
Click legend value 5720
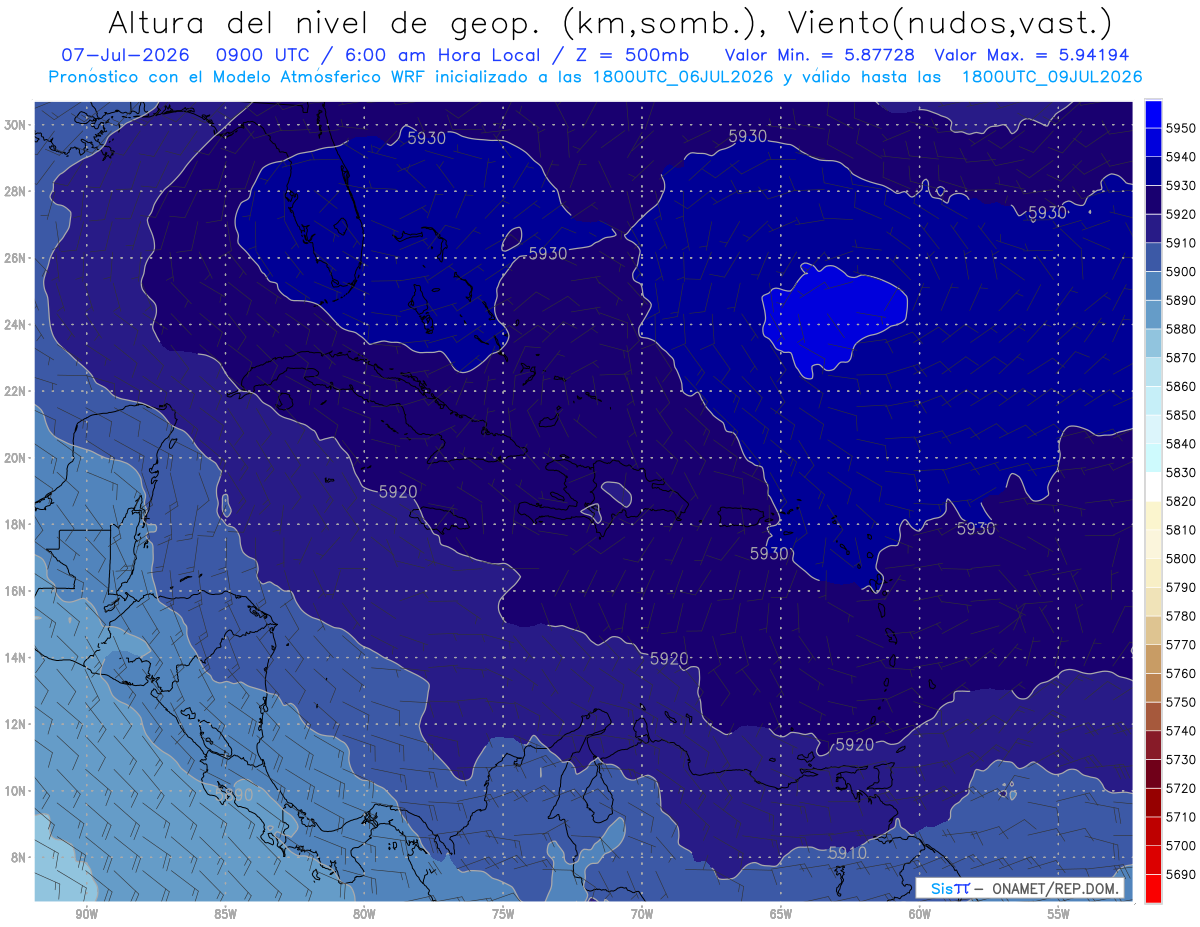pyautogui.click(x=1181, y=788)
